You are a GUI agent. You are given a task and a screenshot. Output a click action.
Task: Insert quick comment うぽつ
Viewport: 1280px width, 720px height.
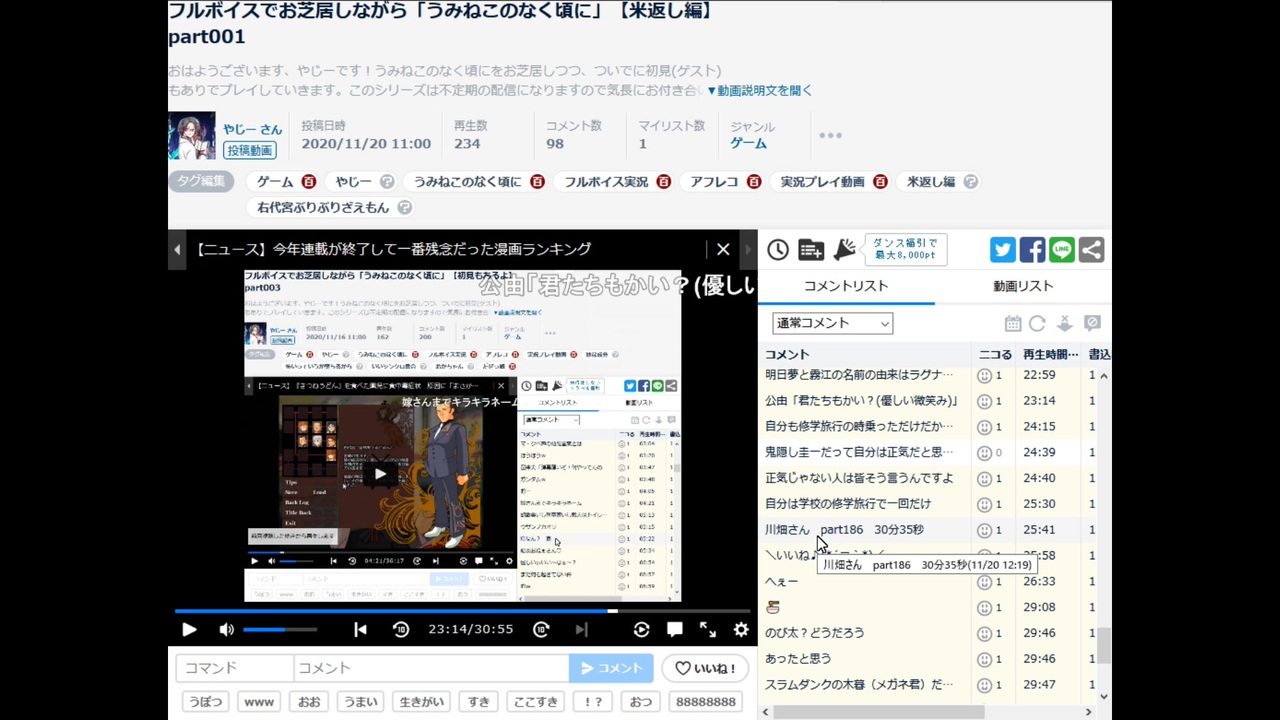point(206,702)
